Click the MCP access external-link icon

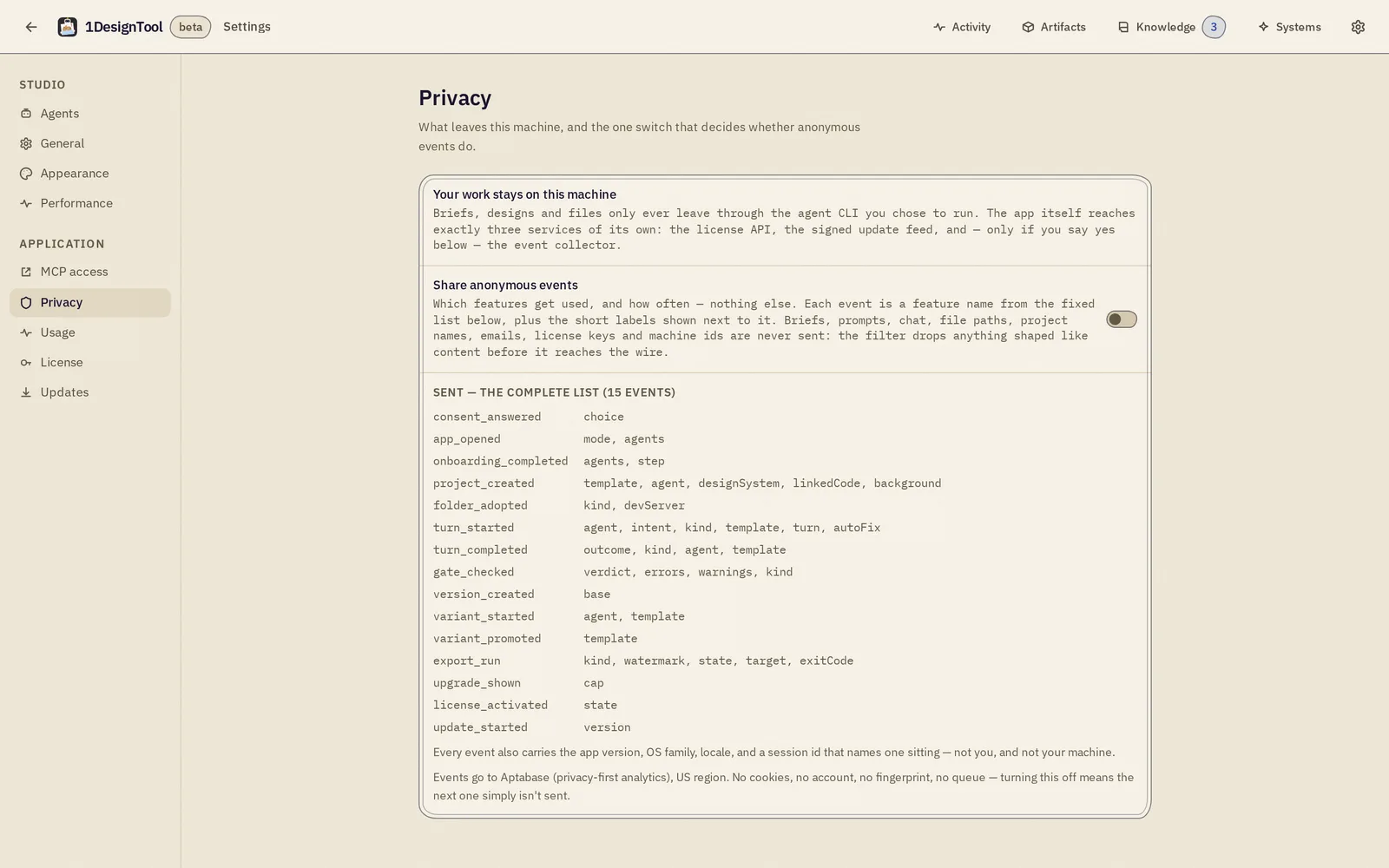(x=26, y=272)
